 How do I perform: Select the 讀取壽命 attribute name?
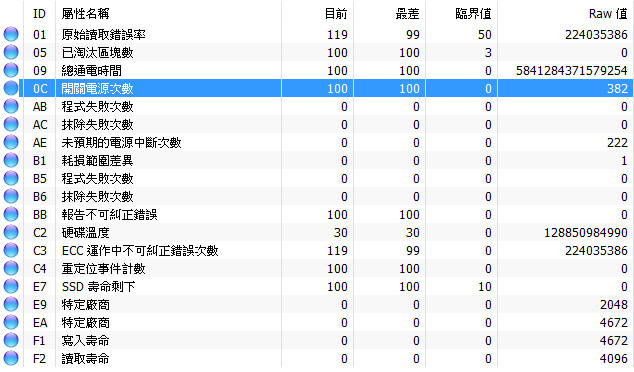[x=85, y=358]
